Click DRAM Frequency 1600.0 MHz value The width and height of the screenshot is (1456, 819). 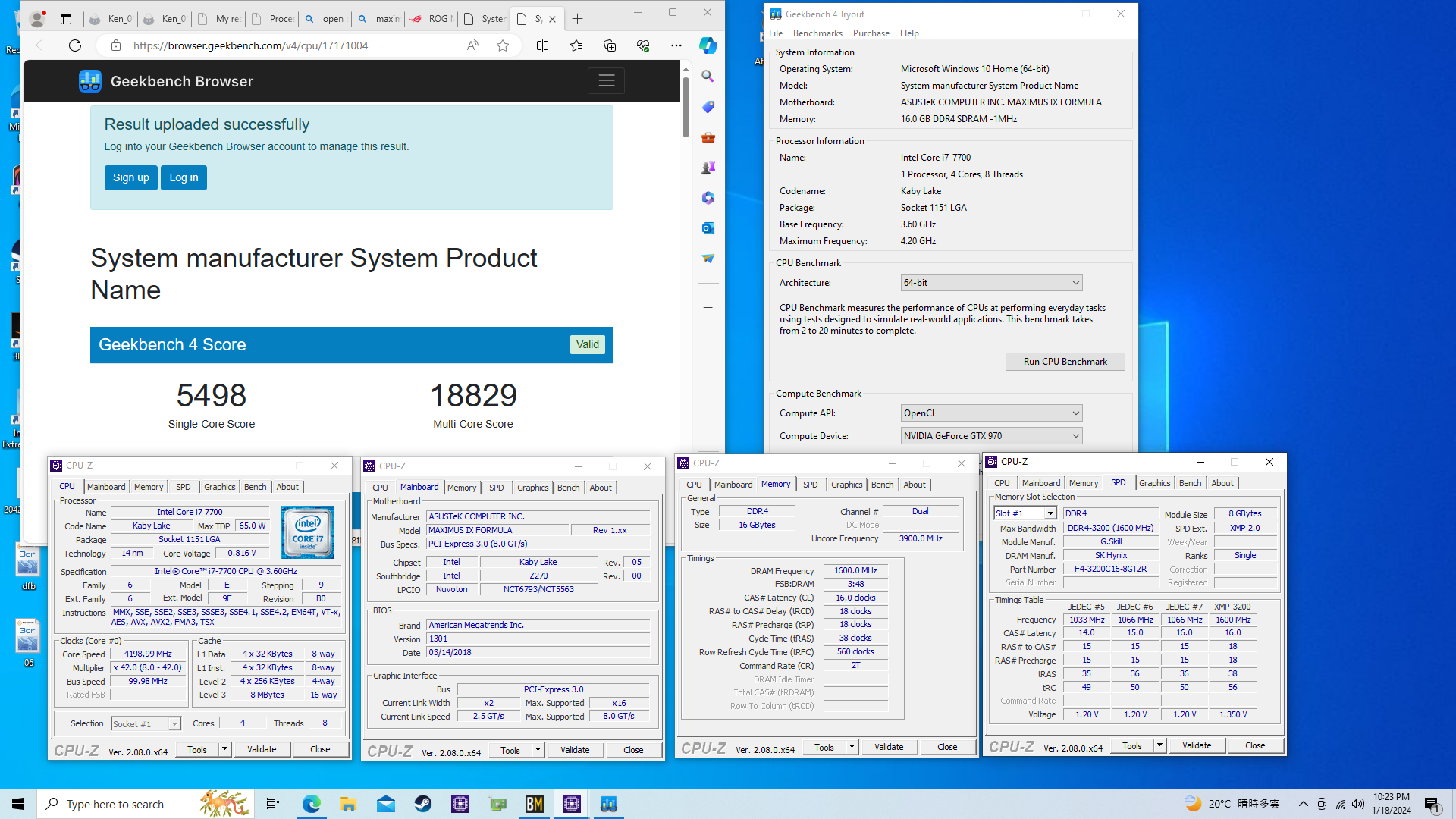(855, 570)
